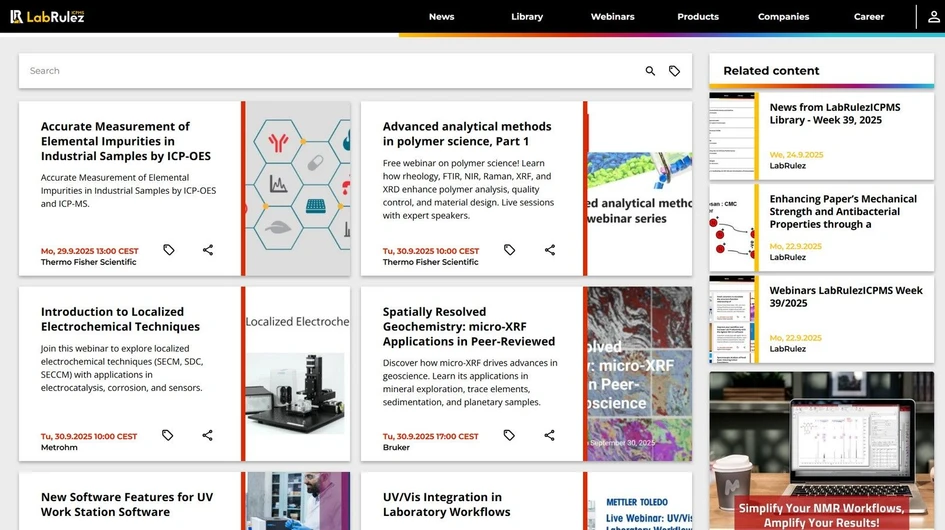Screen dimensions: 945x530
Task: Open the Webinars menu item
Action: pyautogui.click(x=612, y=17)
